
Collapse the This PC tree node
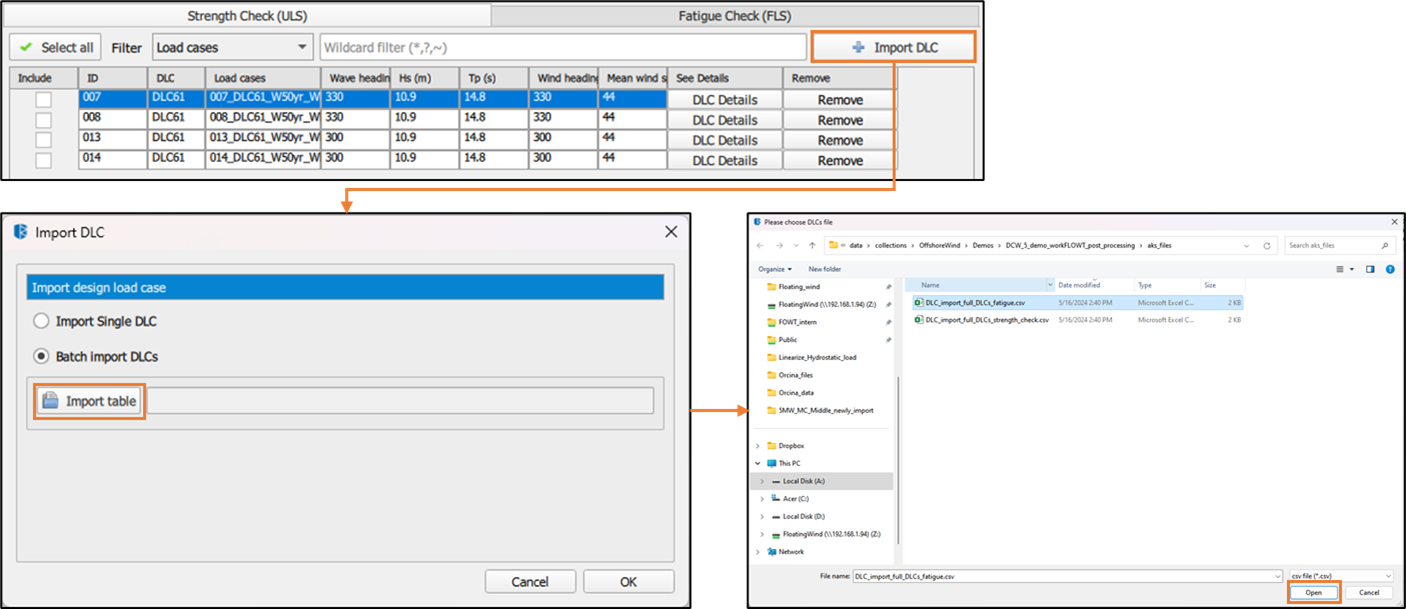(x=759, y=463)
